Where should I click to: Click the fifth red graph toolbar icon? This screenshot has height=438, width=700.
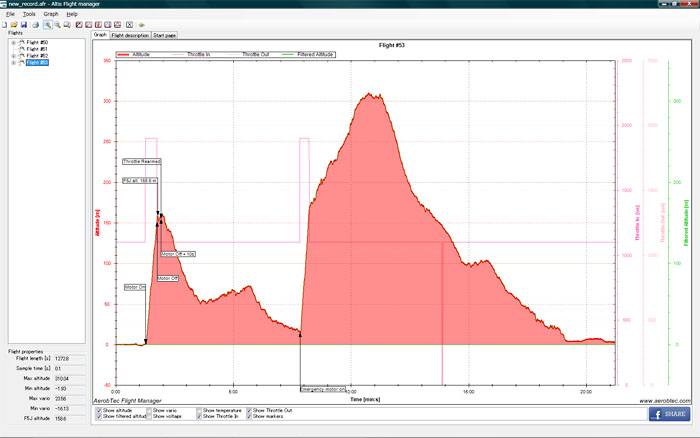pyautogui.click(x=117, y=25)
